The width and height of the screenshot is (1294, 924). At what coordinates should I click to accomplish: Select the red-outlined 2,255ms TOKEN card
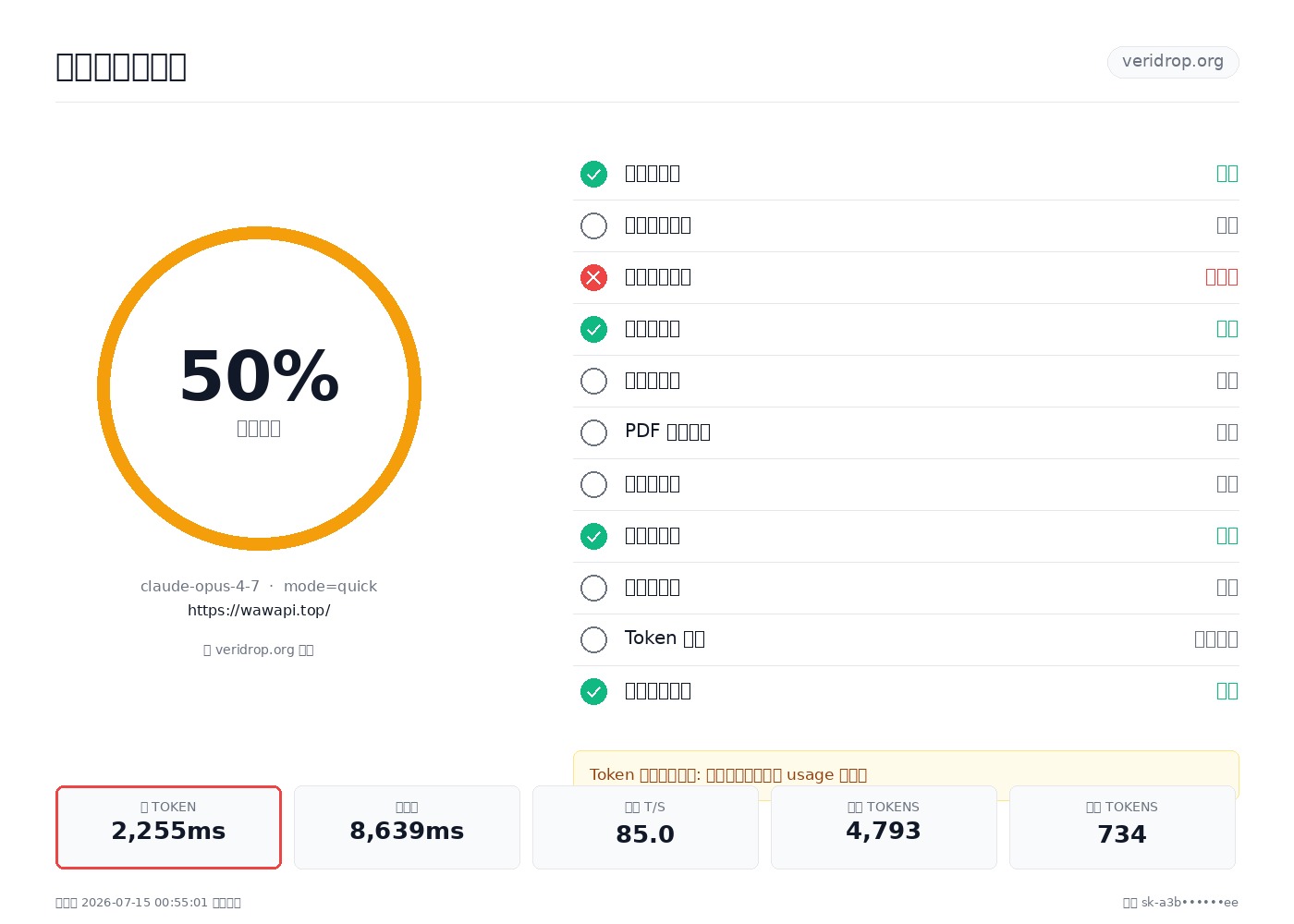(x=168, y=827)
